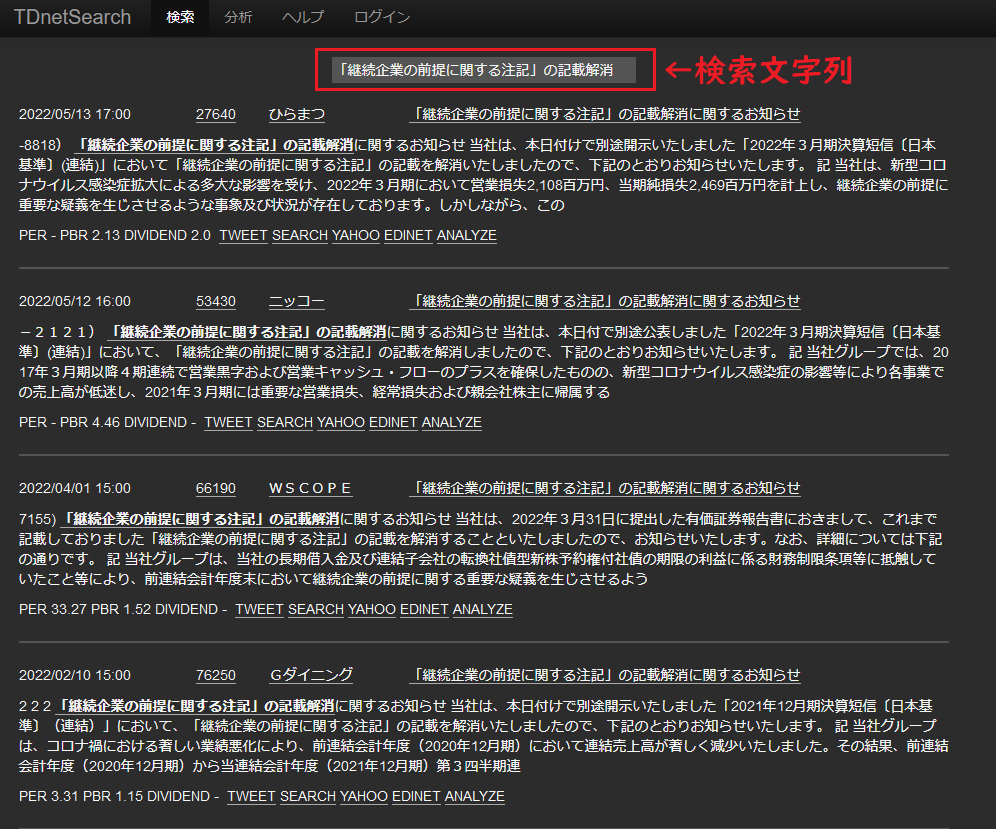
Task: Click TWEET link for ひらまつ entry
Action: point(243,235)
